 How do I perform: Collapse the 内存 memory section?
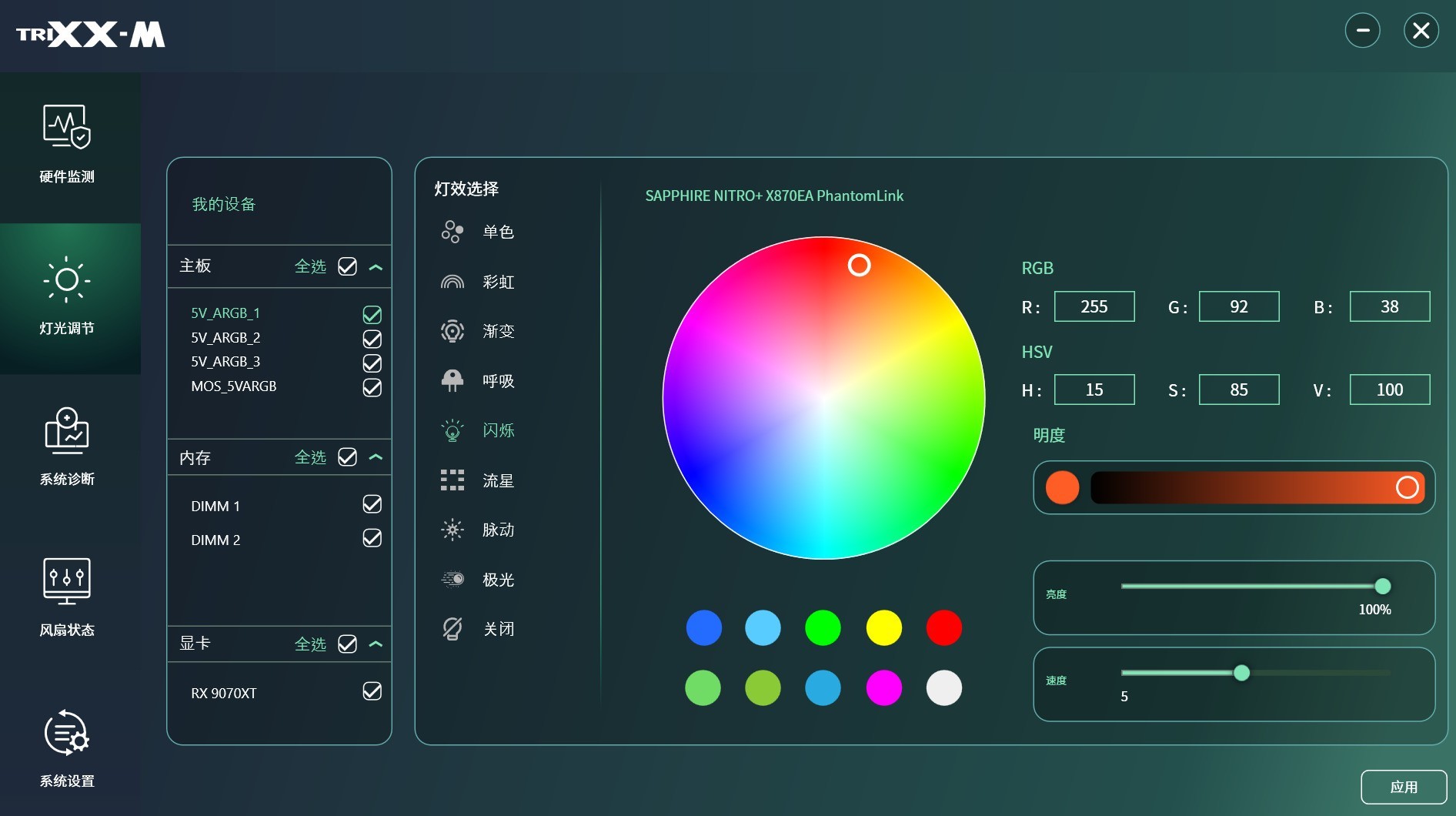click(376, 457)
